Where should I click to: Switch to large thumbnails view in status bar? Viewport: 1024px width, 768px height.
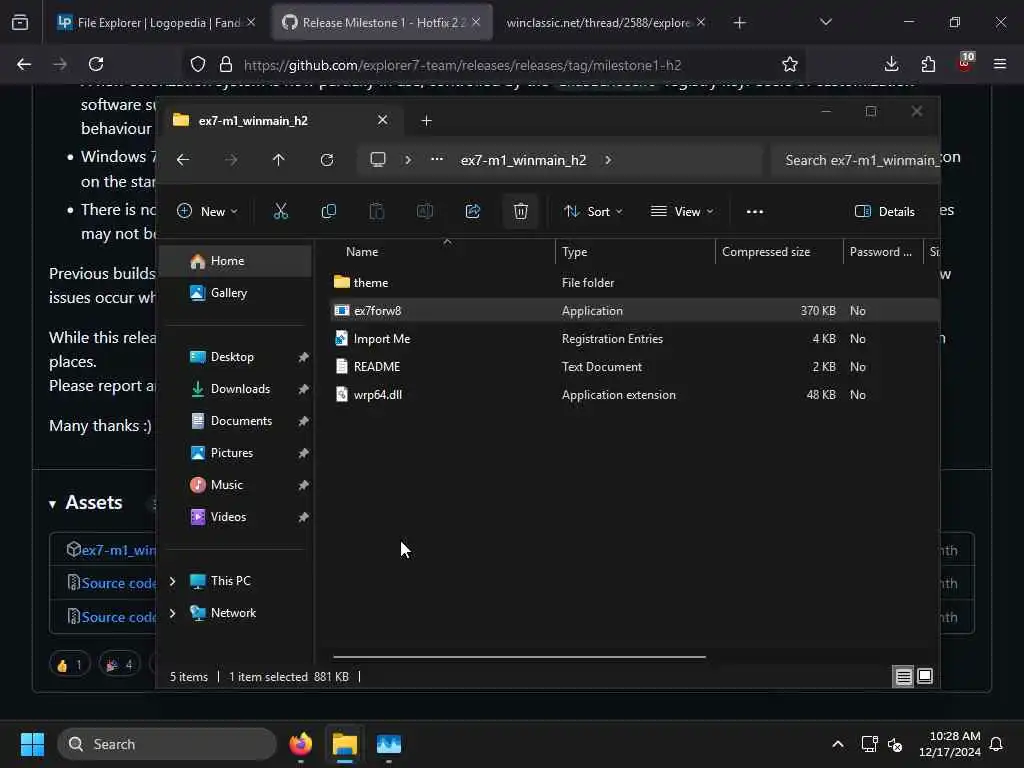(925, 677)
